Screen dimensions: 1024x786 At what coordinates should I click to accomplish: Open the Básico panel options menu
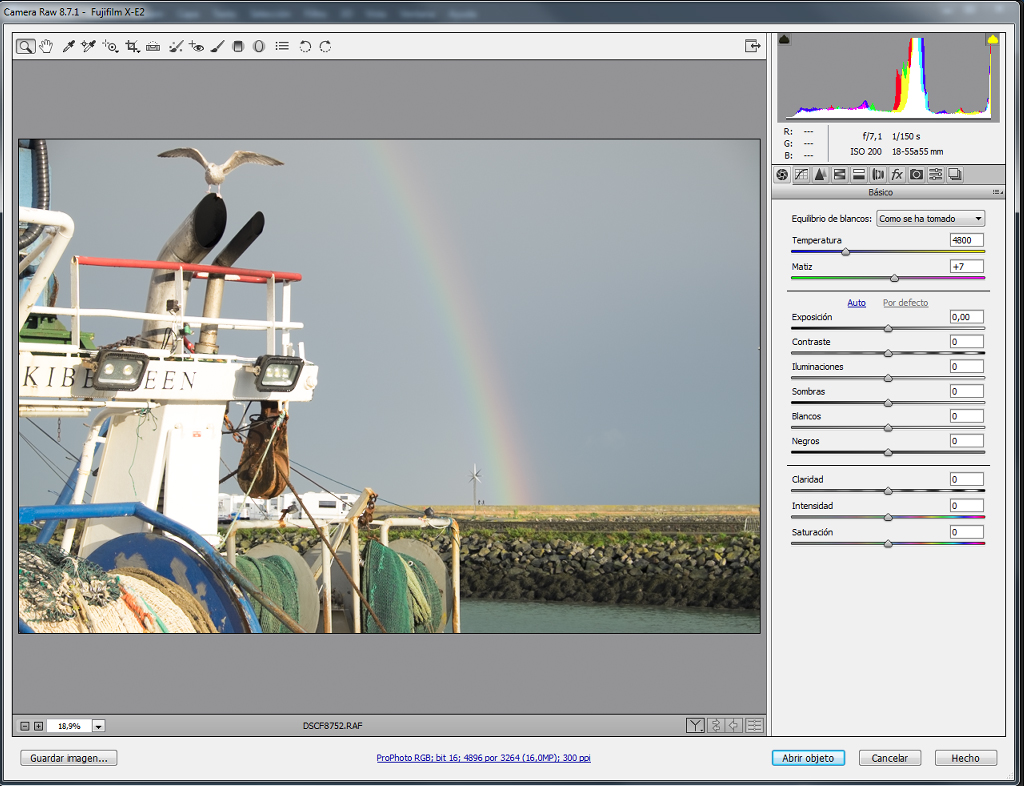pos(997,193)
